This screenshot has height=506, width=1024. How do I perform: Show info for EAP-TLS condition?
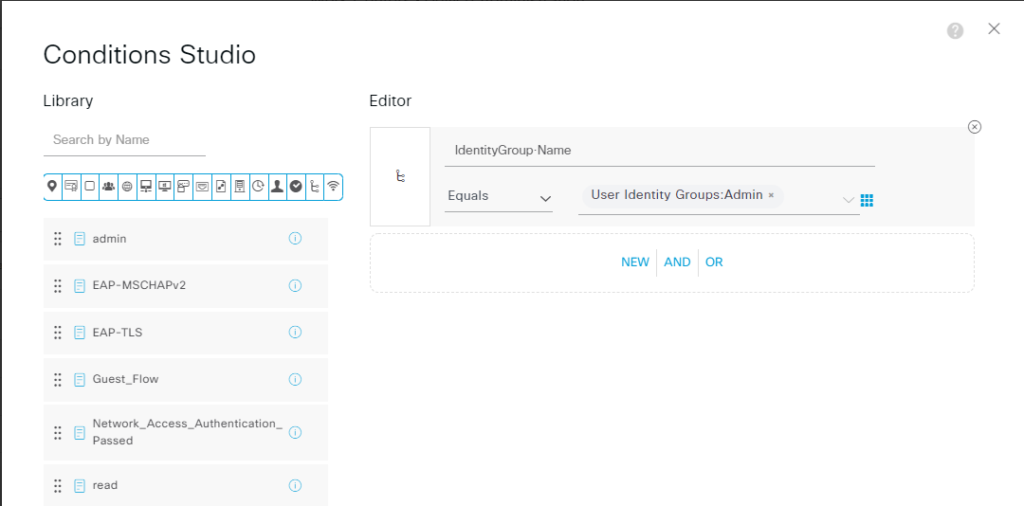click(295, 332)
